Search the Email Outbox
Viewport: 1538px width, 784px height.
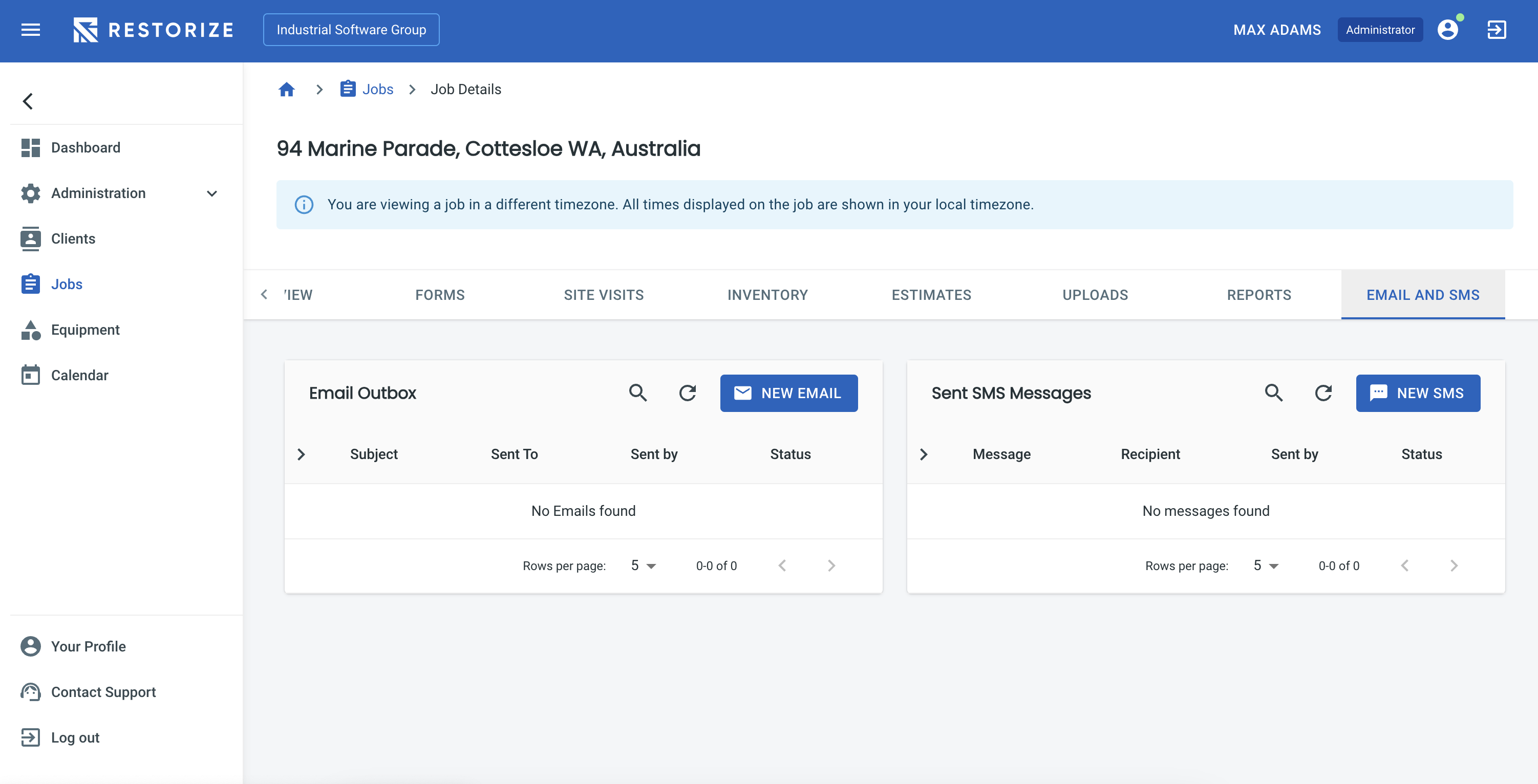click(637, 393)
